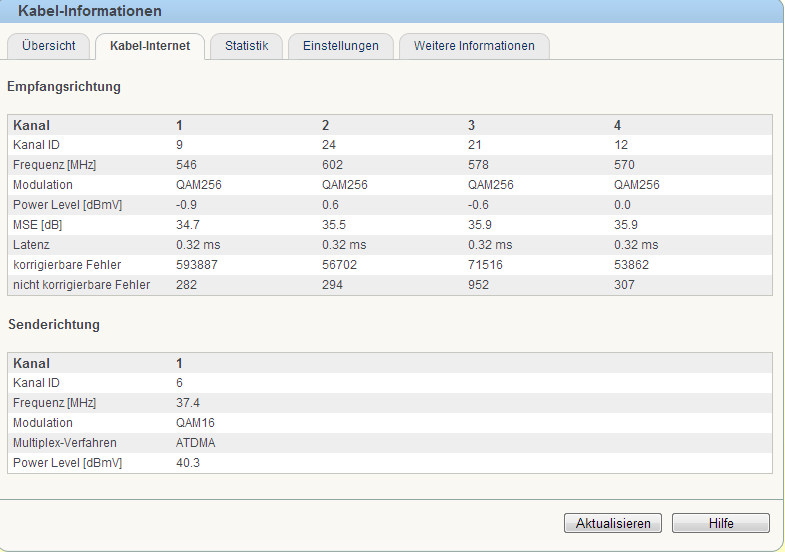Select downstream frequency value 578

[x=478, y=165]
